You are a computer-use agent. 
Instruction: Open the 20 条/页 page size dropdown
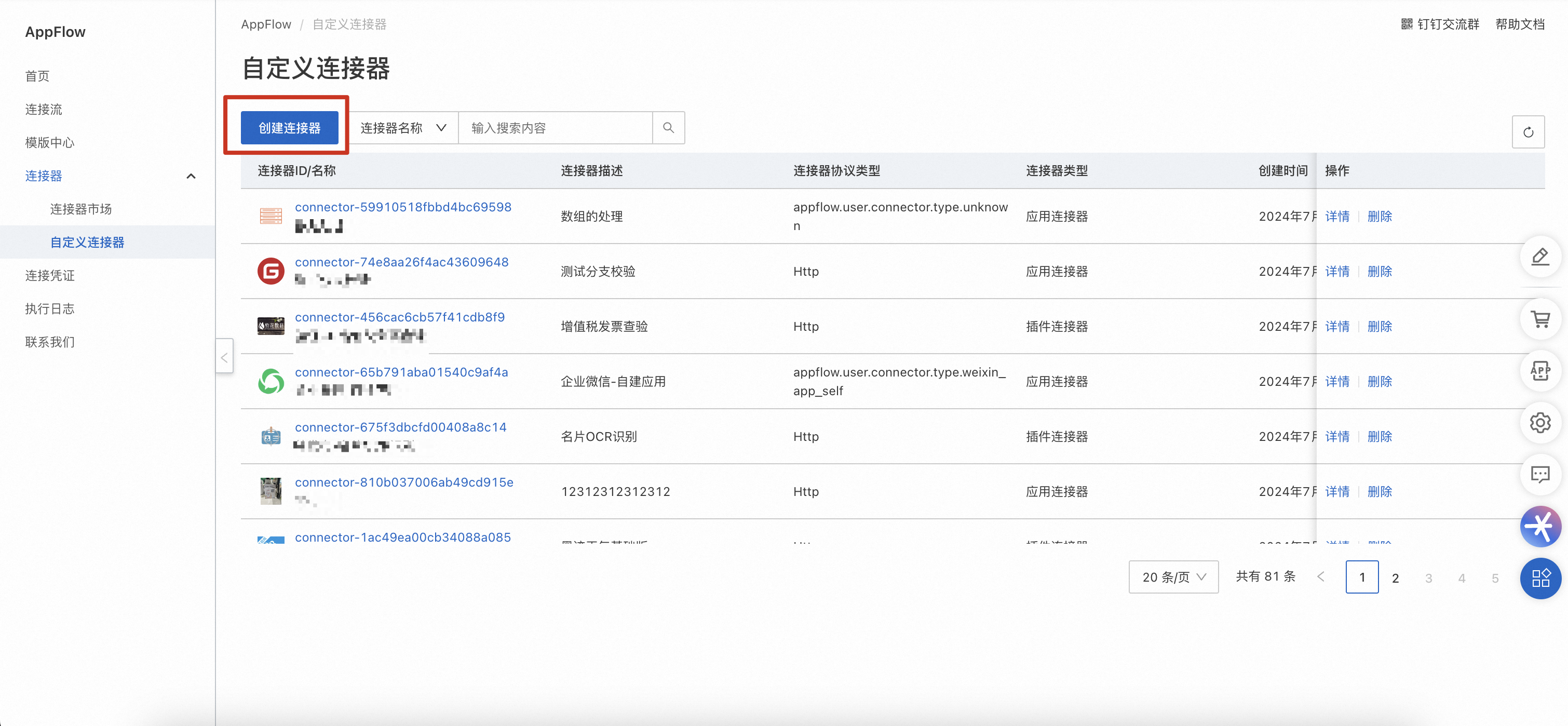pyautogui.click(x=1173, y=577)
